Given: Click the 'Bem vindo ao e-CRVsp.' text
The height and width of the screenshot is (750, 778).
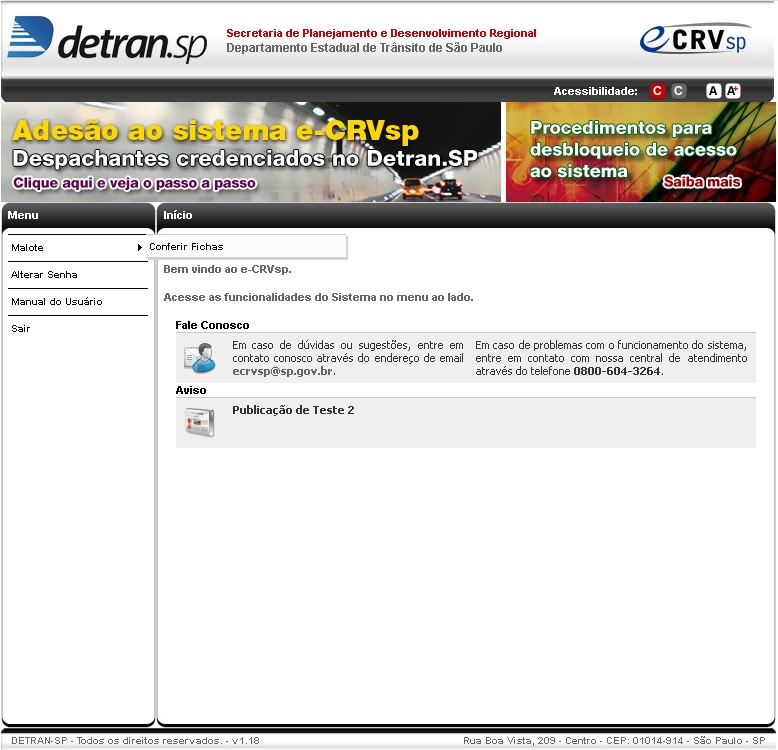Looking at the screenshot, I should point(227,269).
